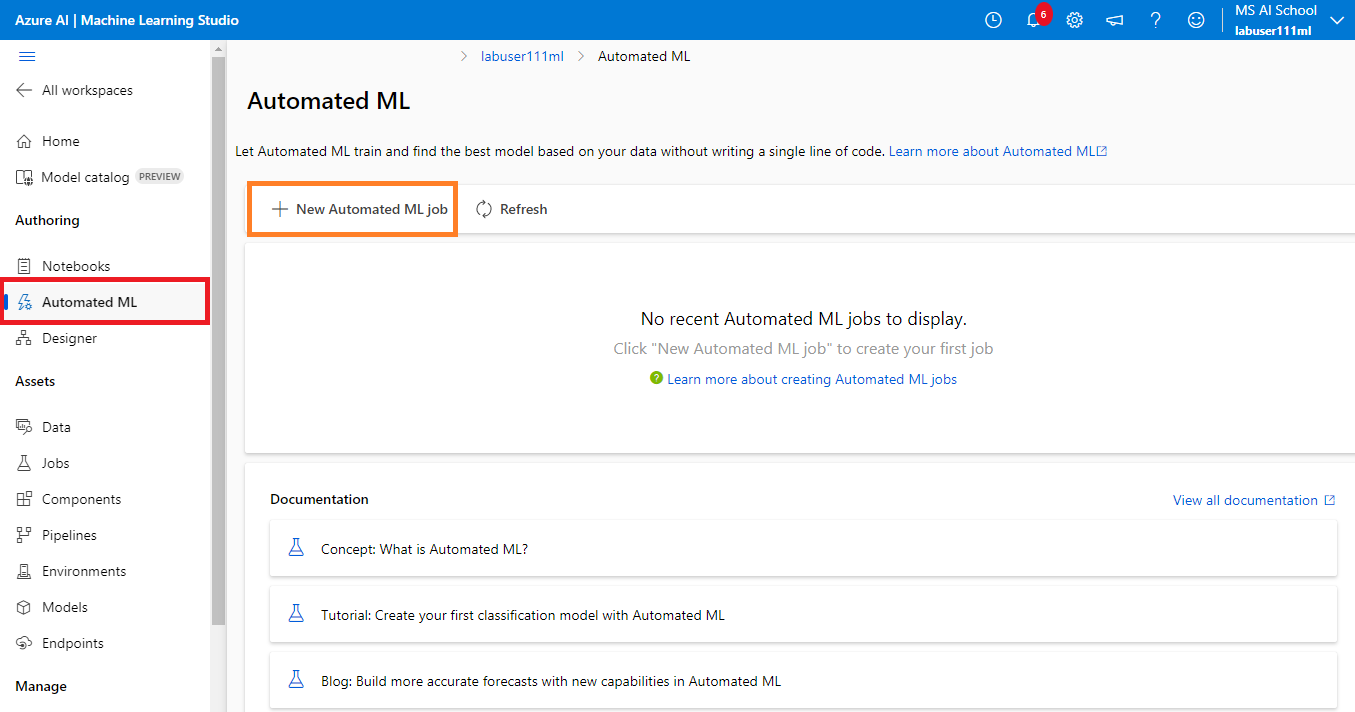
Task: Click external link icon beside View all documentation
Action: point(1330,500)
